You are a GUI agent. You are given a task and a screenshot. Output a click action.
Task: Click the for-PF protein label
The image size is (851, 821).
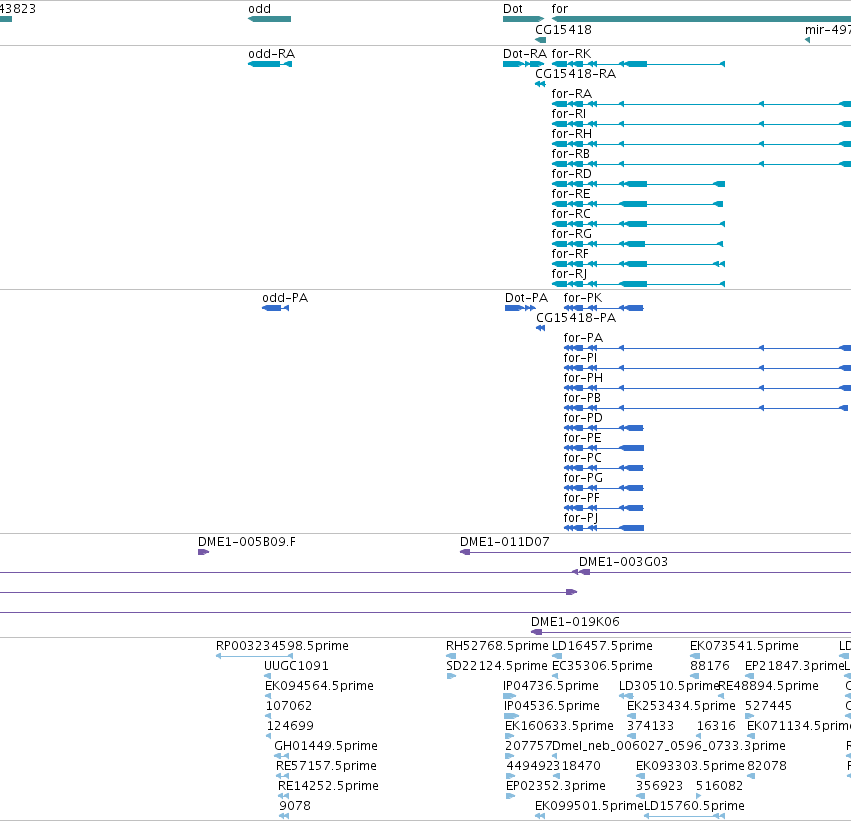coord(581,498)
